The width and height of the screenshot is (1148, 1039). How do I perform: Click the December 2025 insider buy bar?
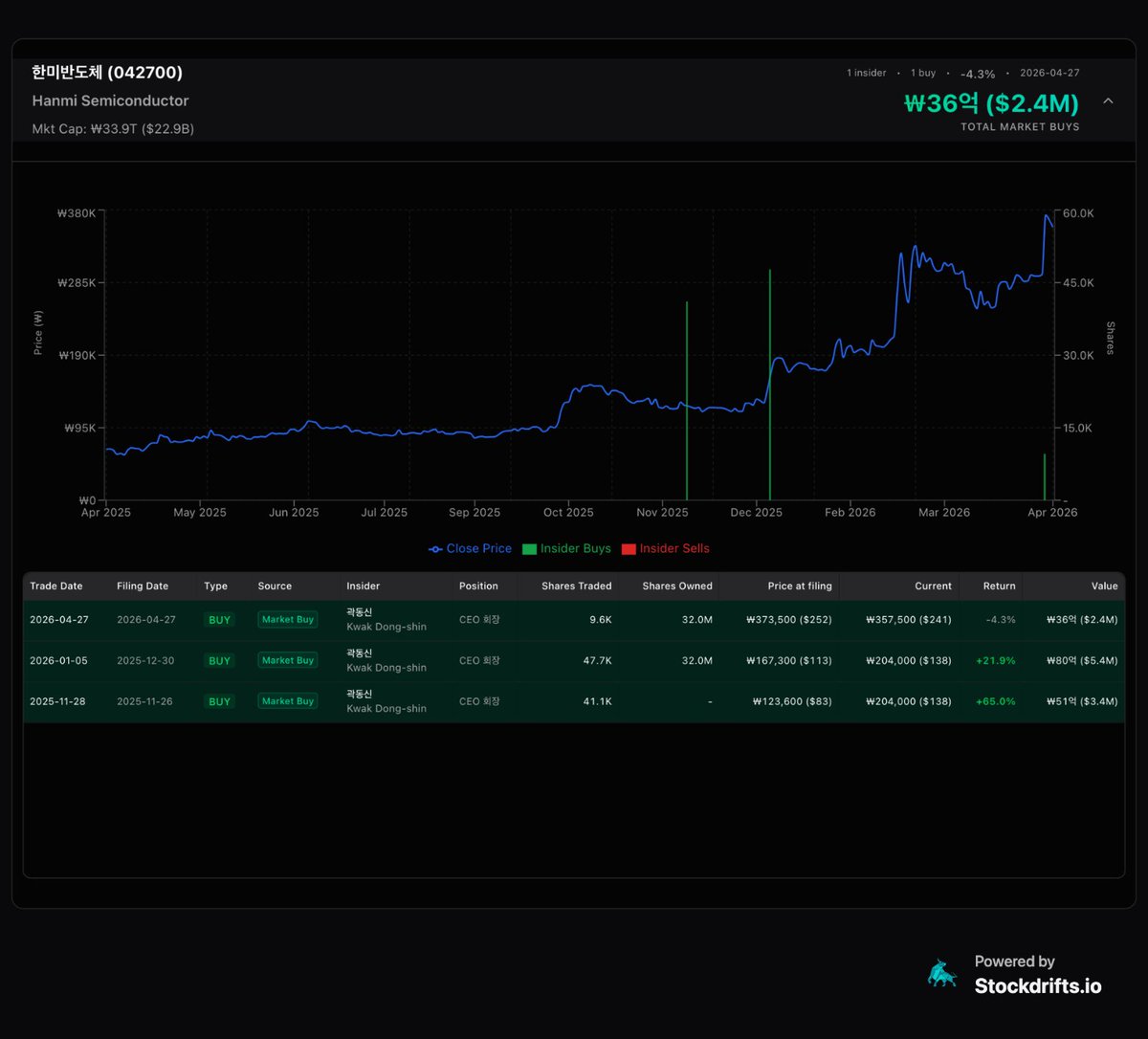pyautogui.click(x=770, y=385)
